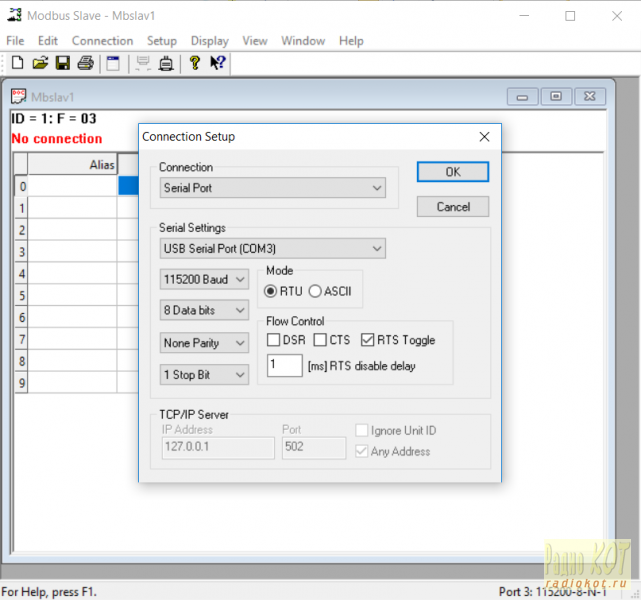Close the Connection Setup dialog
The width and height of the screenshot is (641, 600).
tap(484, 137)
